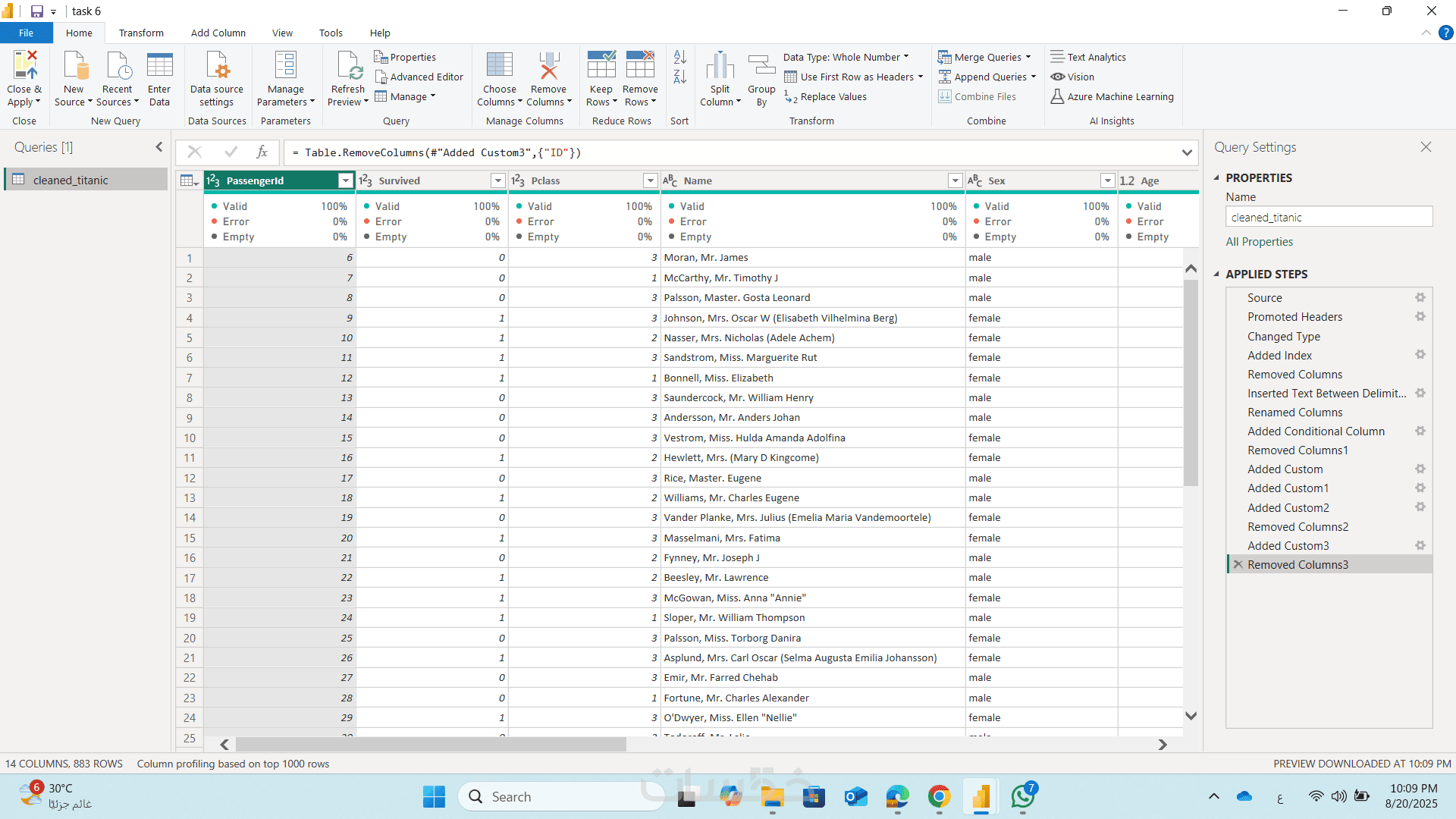Sort ascending with the A-Z icon

pos(679,57)
